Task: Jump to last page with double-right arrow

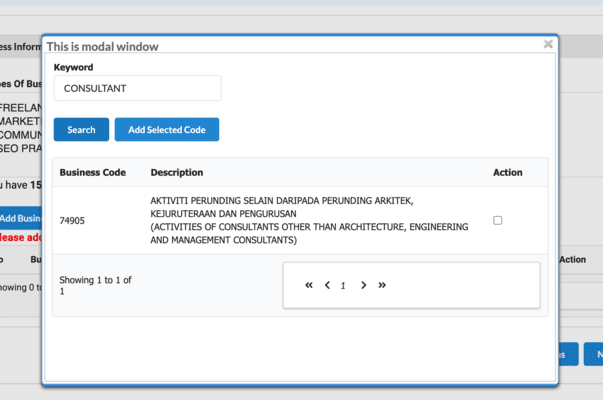Action: pos(382,285)
